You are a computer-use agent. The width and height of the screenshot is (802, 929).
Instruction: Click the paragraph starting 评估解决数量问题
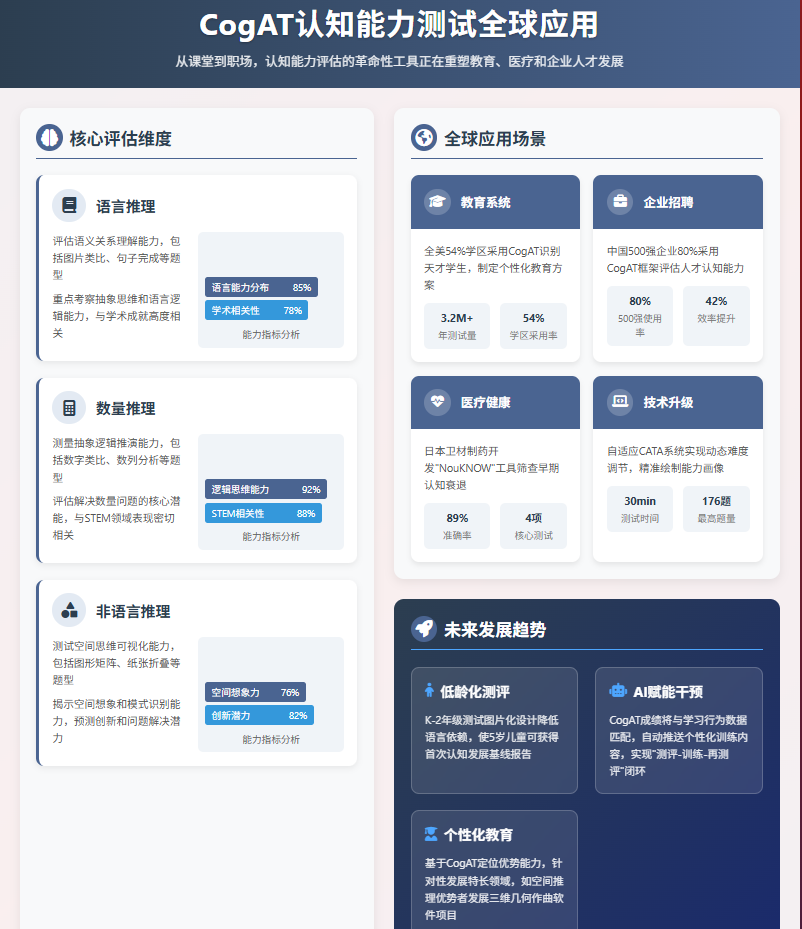pyautogui.click(x=117, y=518)
